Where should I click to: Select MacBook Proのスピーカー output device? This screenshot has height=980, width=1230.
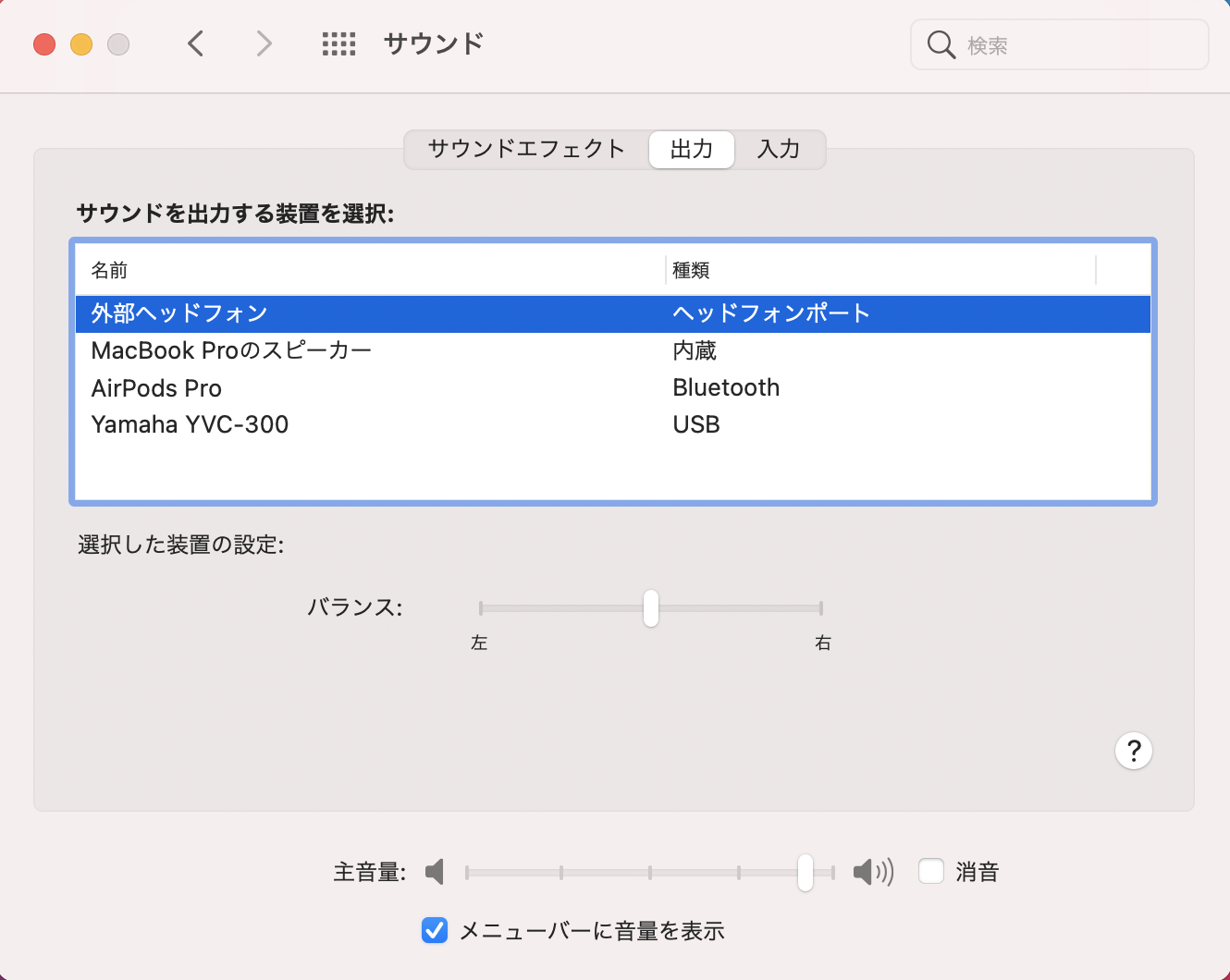[613, 350]
